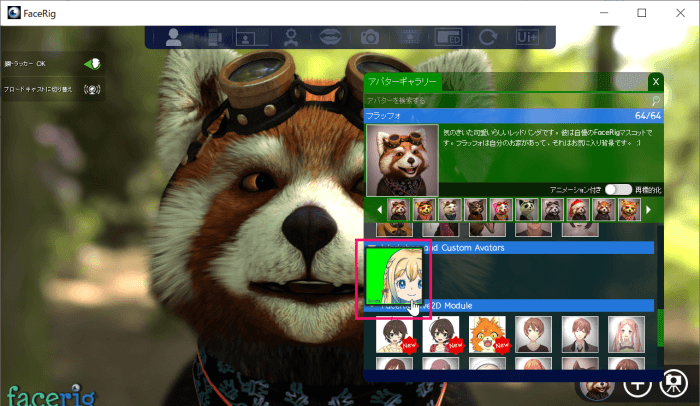Select the second New dark-haired Live2D avatar
700x406 pixels.
pyautogui.click(x=441, y=334)
